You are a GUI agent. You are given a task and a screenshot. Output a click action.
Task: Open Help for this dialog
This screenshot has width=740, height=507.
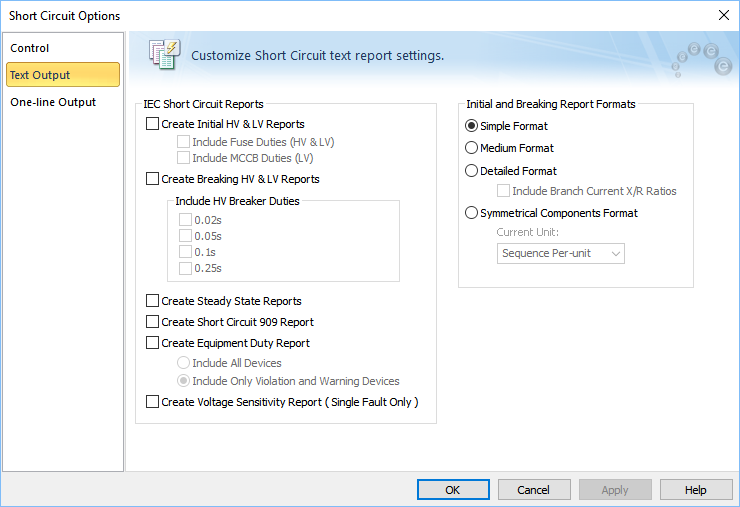pos(696,490)
